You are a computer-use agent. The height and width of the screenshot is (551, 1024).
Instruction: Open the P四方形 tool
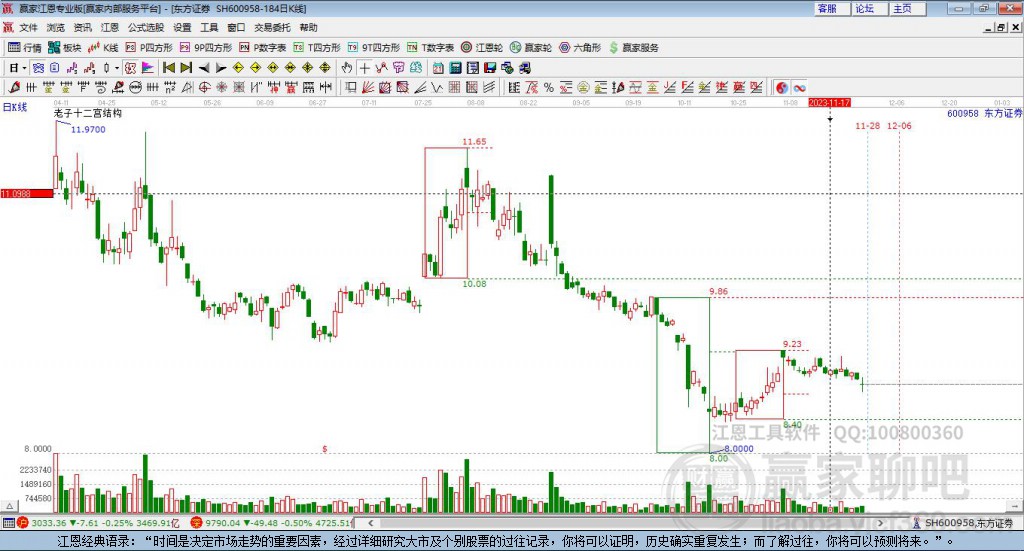click(x=149, y=48)
